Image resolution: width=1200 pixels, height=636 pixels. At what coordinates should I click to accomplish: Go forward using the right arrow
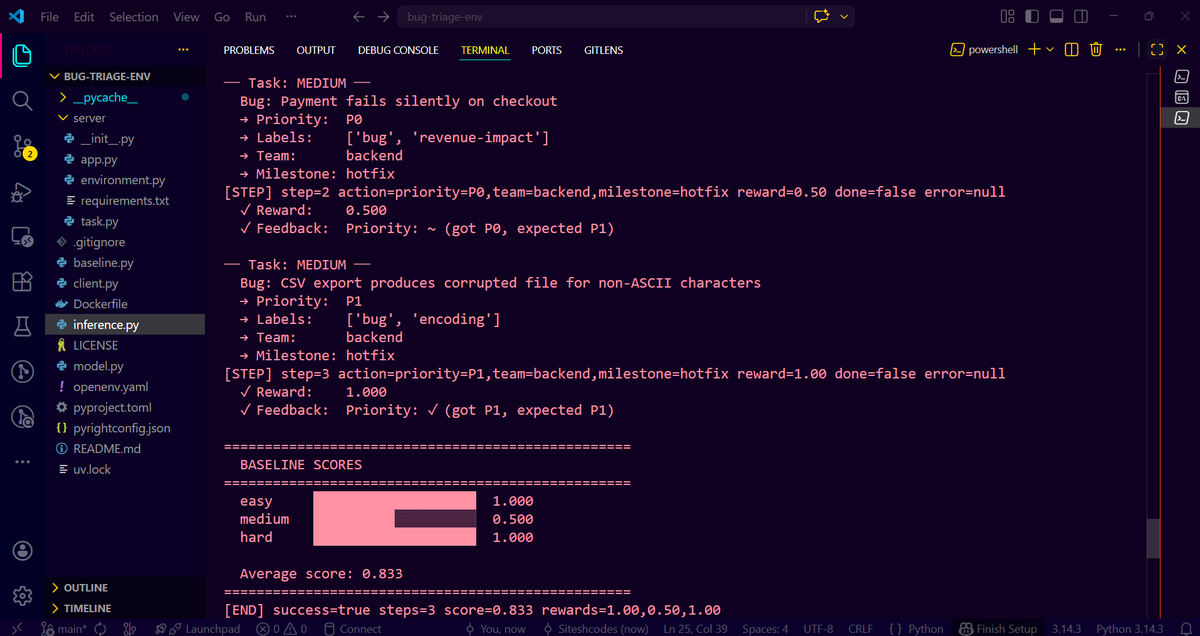point(384,17)
